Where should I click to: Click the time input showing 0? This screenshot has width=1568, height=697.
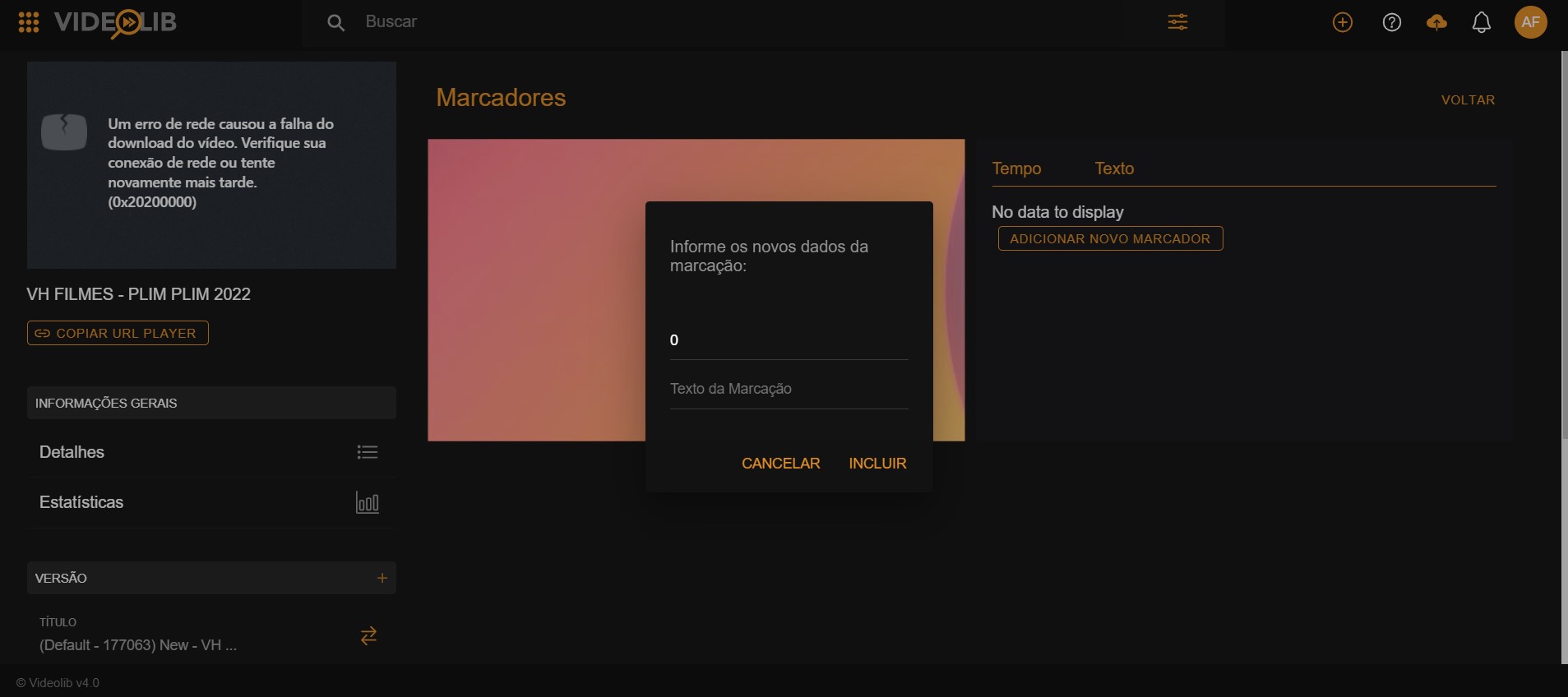[789, 340]
